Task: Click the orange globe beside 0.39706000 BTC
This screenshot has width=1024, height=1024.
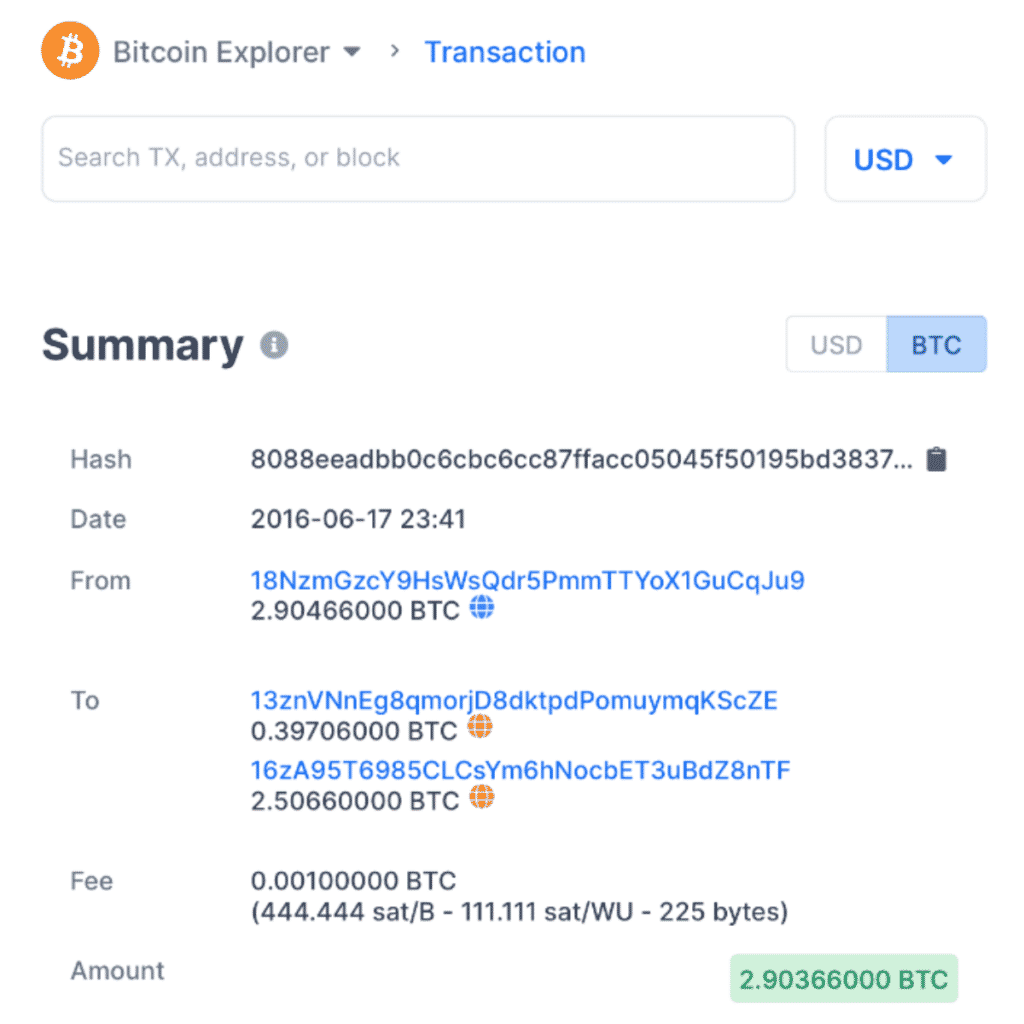Action: [x=480, y=728]
